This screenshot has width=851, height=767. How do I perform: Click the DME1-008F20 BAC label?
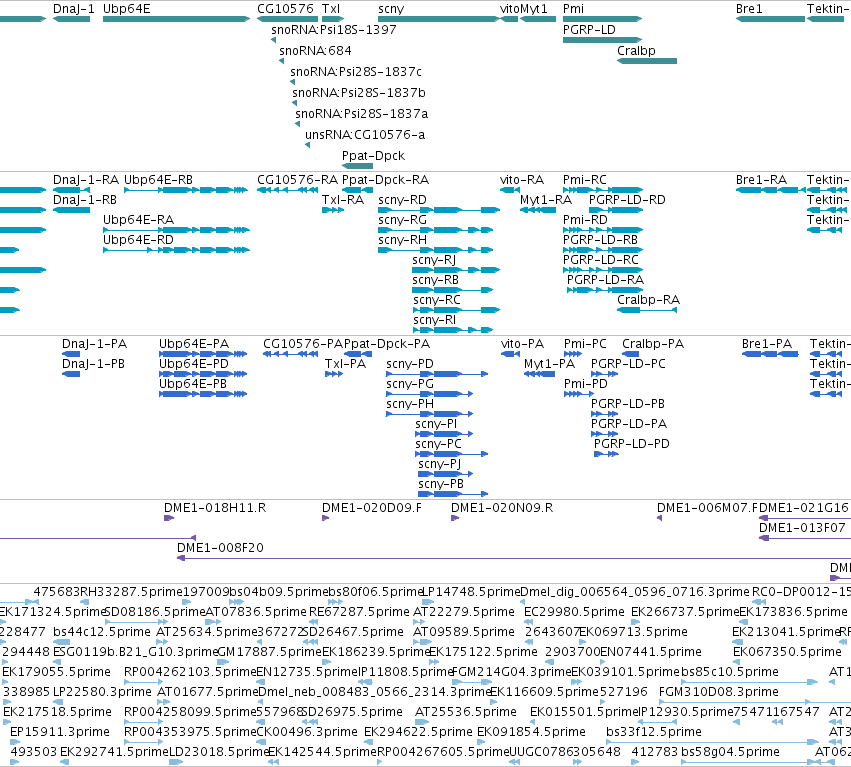(220, 548)
